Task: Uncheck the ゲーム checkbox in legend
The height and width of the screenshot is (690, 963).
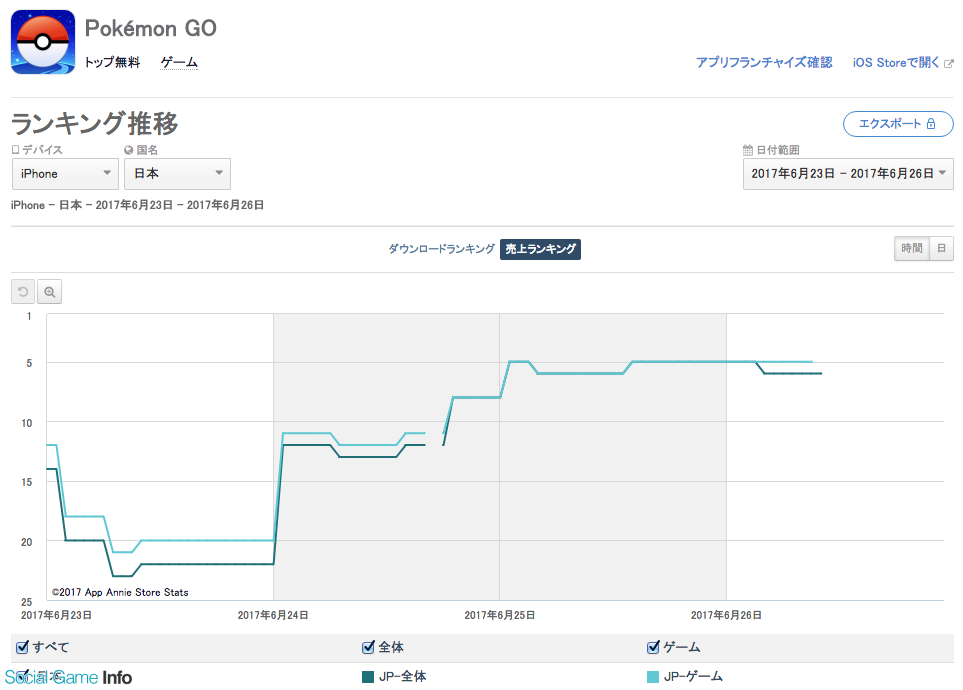Action: pyautogui.click(x=653, y=647)
